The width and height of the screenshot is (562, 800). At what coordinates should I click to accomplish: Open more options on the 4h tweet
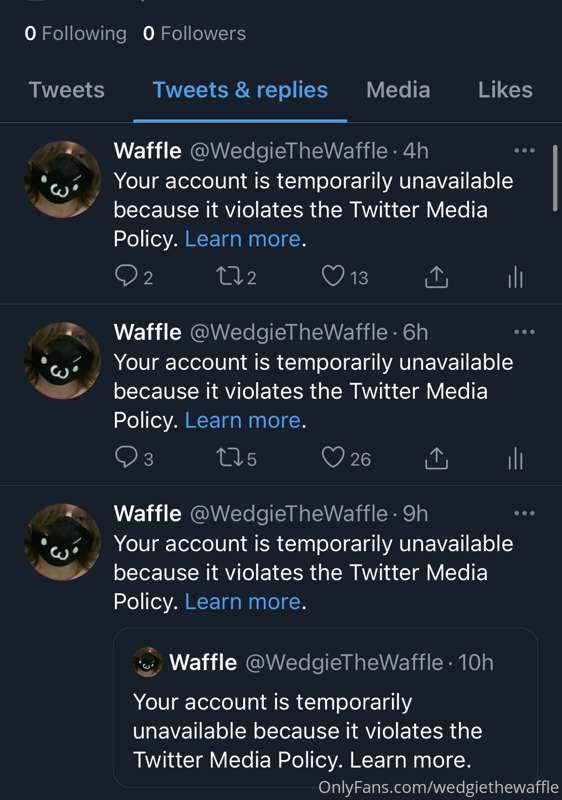pyautogui.click(x=524, y=151)
